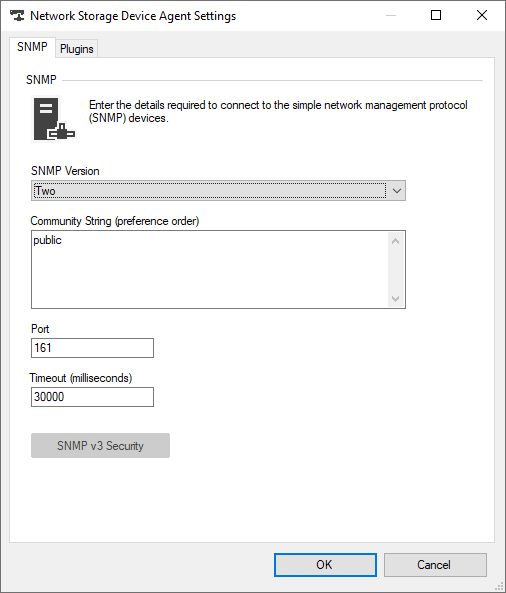Cancel the agent settings dialog
This screenshot has height=593, width=506.
[x=435, y=565]
